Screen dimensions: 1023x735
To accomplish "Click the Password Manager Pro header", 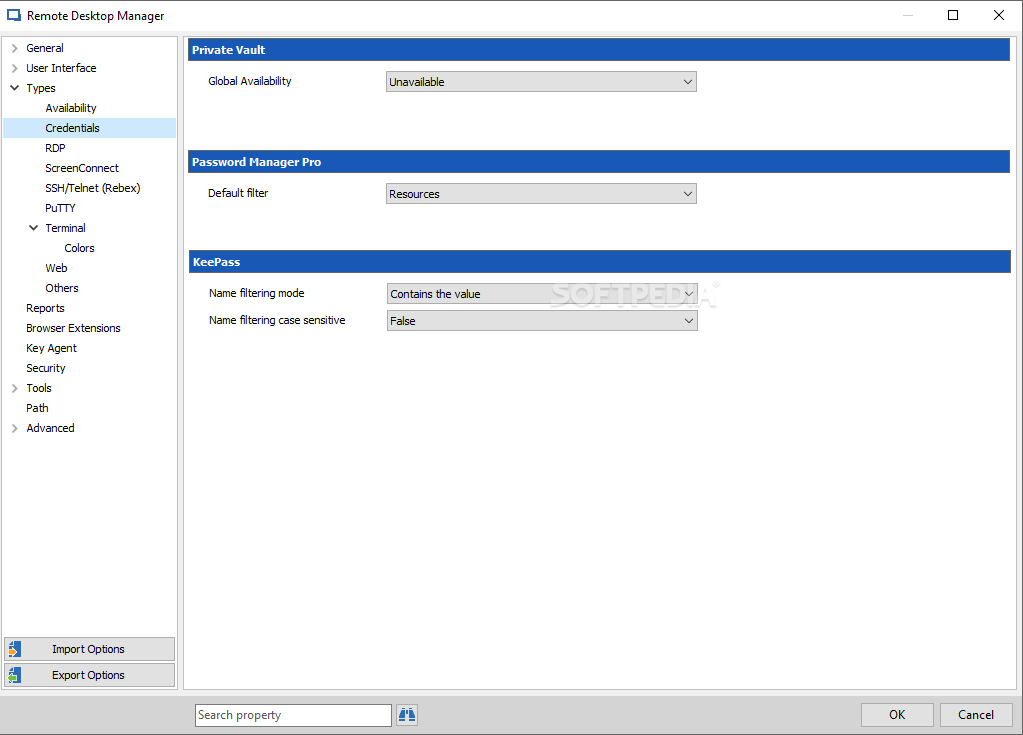I will click(599, 162).
